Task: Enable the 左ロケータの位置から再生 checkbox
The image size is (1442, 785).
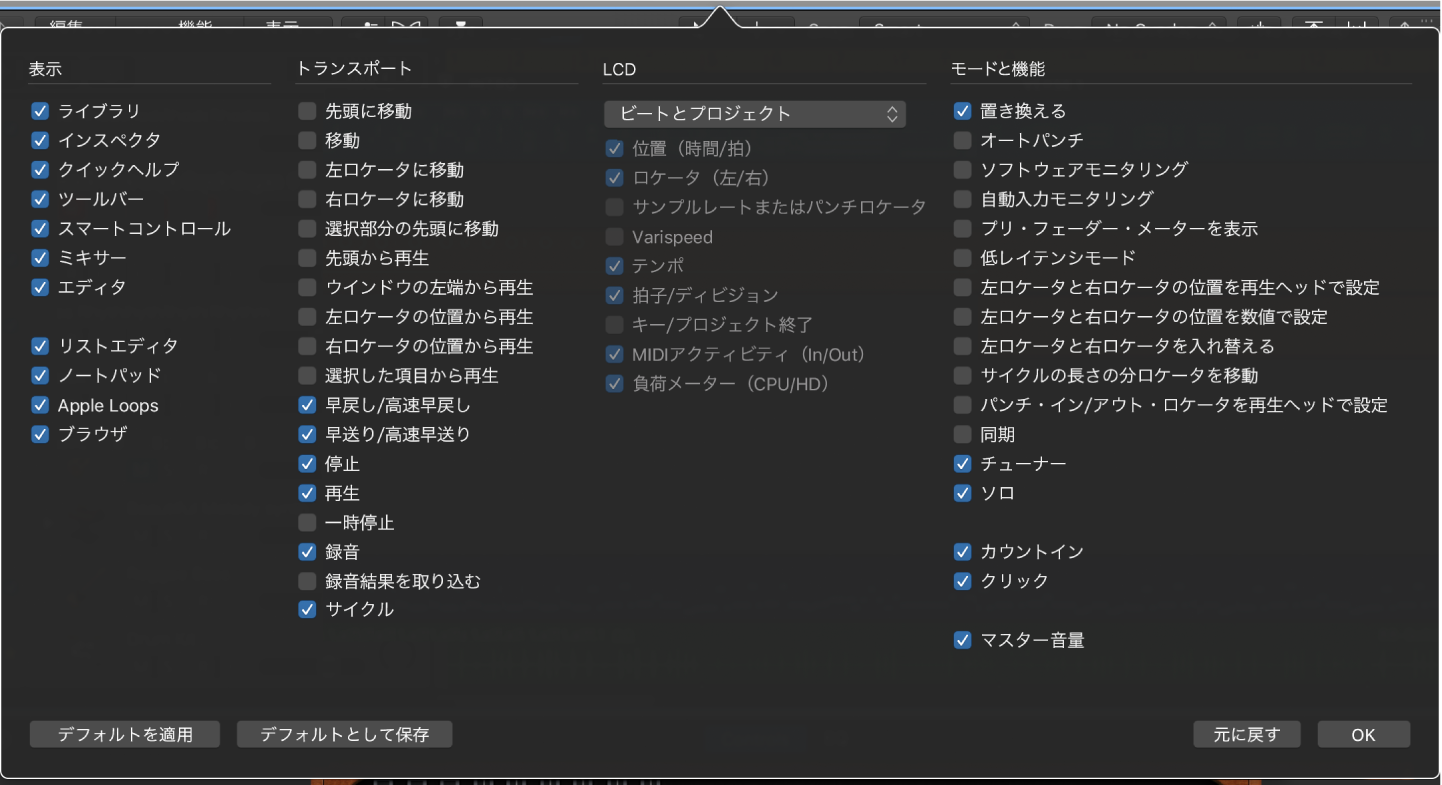Action: pyautogui.click(x=307, y=317)
